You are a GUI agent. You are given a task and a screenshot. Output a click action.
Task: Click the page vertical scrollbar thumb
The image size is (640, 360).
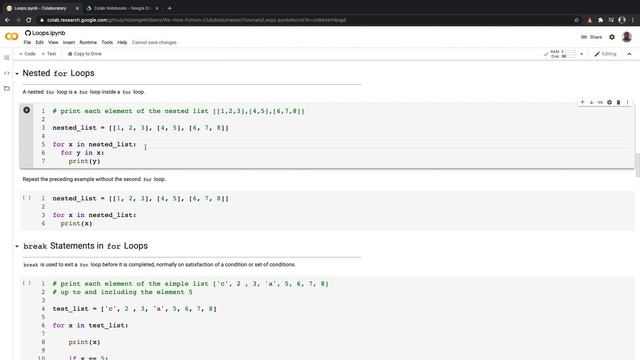point(637,165)
